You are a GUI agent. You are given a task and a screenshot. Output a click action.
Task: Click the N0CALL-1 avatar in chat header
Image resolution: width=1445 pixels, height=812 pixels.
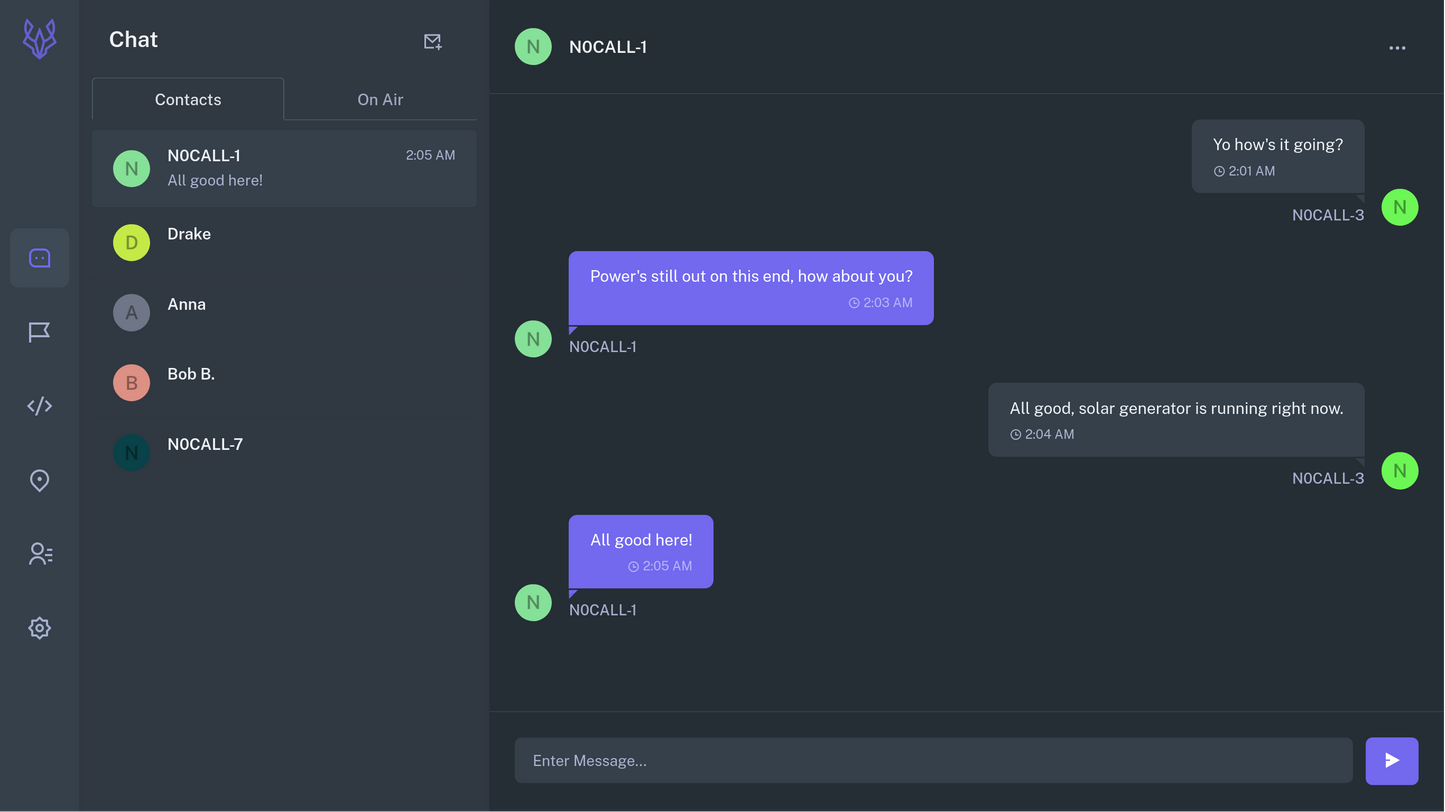[533, 47]
